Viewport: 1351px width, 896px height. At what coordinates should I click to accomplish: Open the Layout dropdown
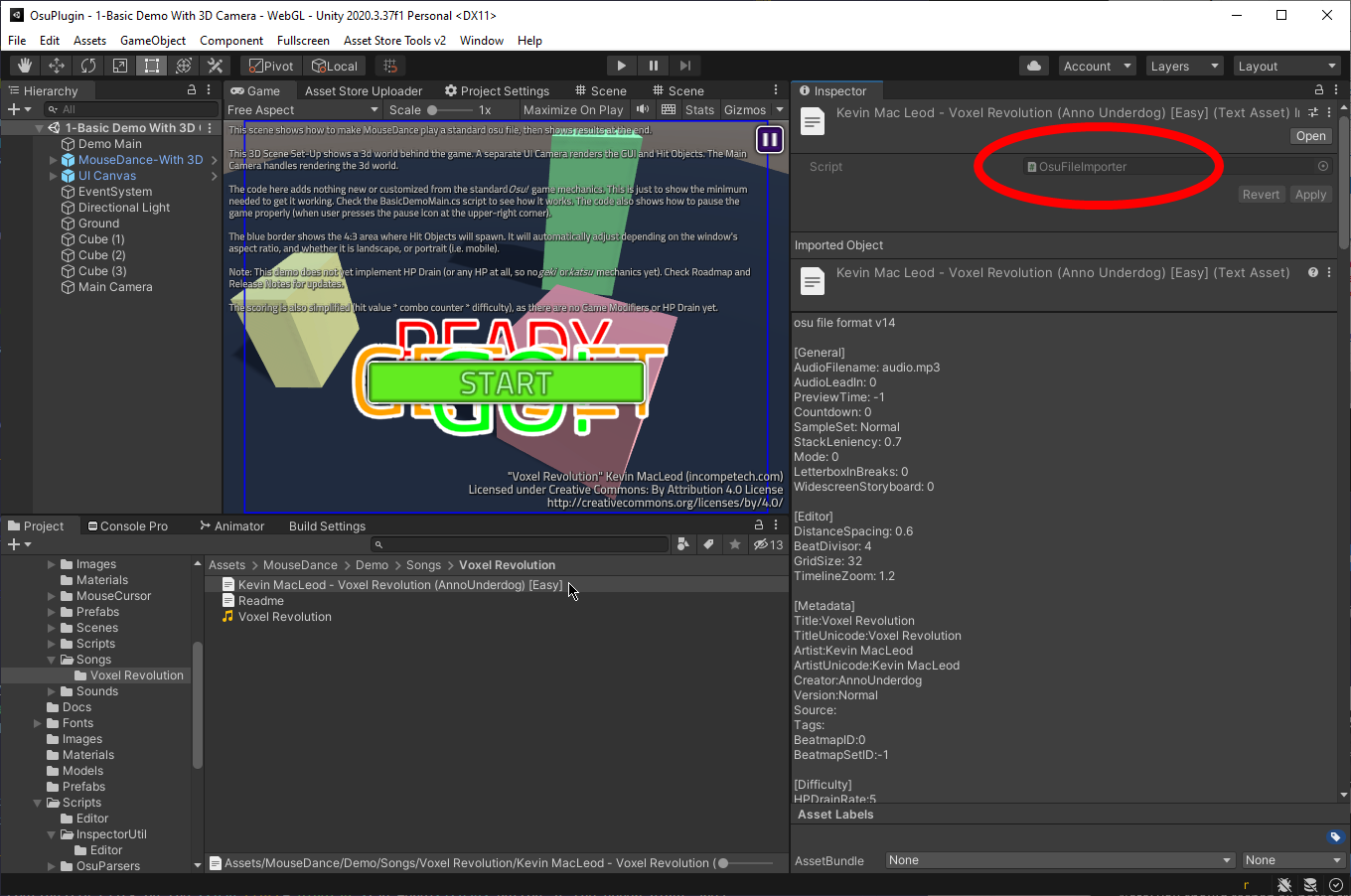tap(1286, 66)
